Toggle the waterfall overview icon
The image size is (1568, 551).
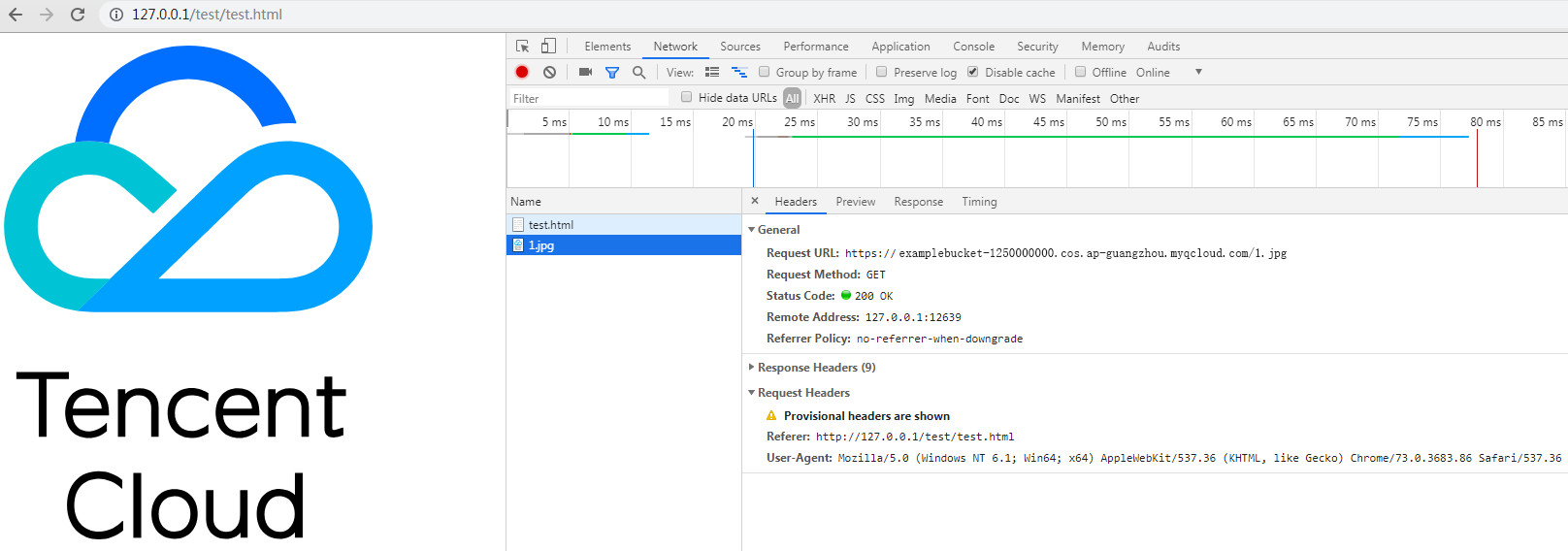click(738, 72)
